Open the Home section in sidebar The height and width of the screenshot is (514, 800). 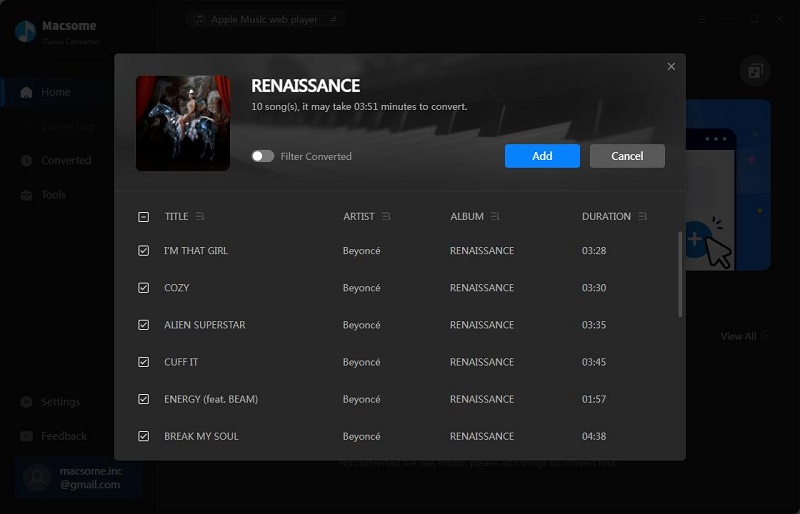pyautogui.click(x=56, y=92)
